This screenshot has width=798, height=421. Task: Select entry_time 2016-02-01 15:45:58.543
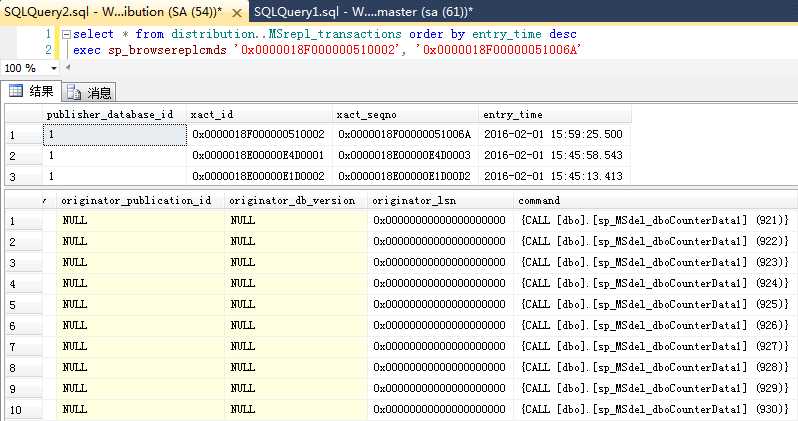555,155
